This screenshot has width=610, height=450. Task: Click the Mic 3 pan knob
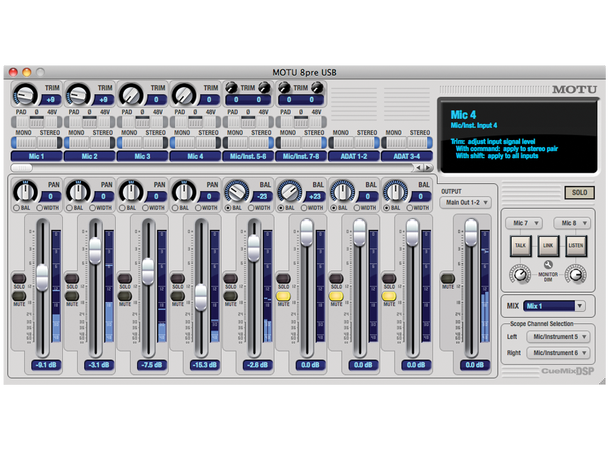click(x=131, y=192)
